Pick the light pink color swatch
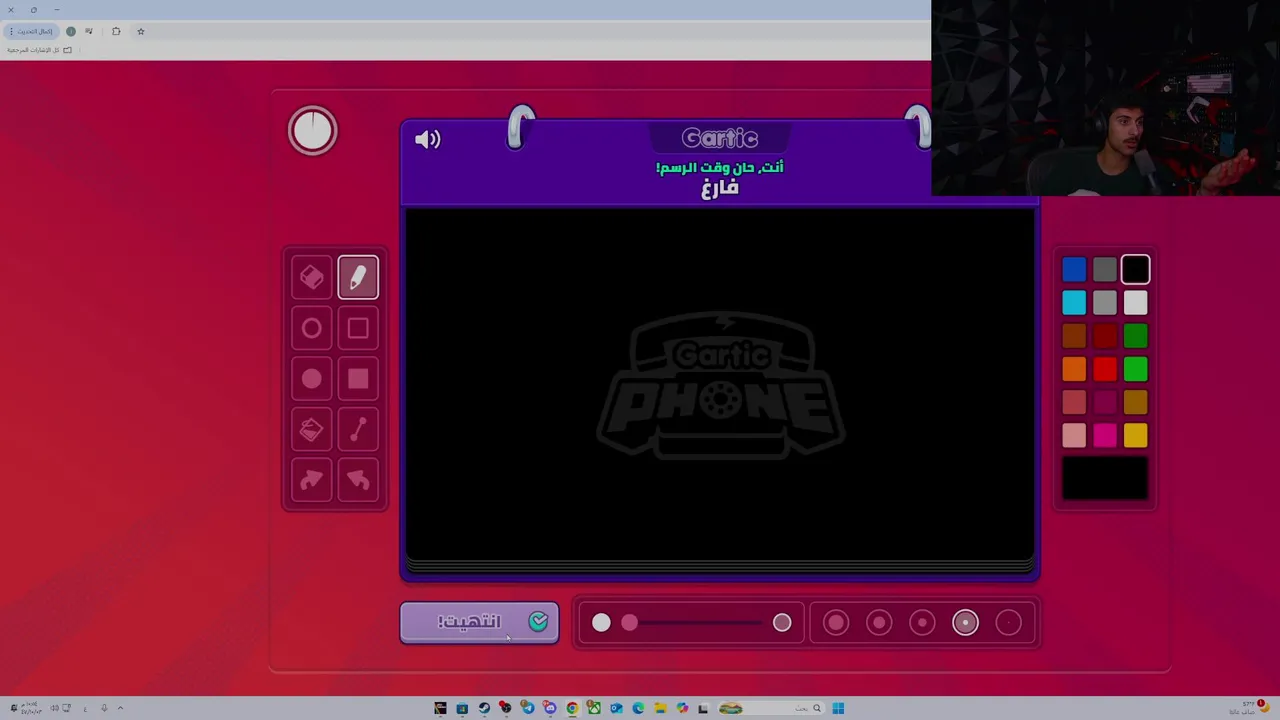The image size is (1280, 720). pyautogui.click(x=1074, y=435)
